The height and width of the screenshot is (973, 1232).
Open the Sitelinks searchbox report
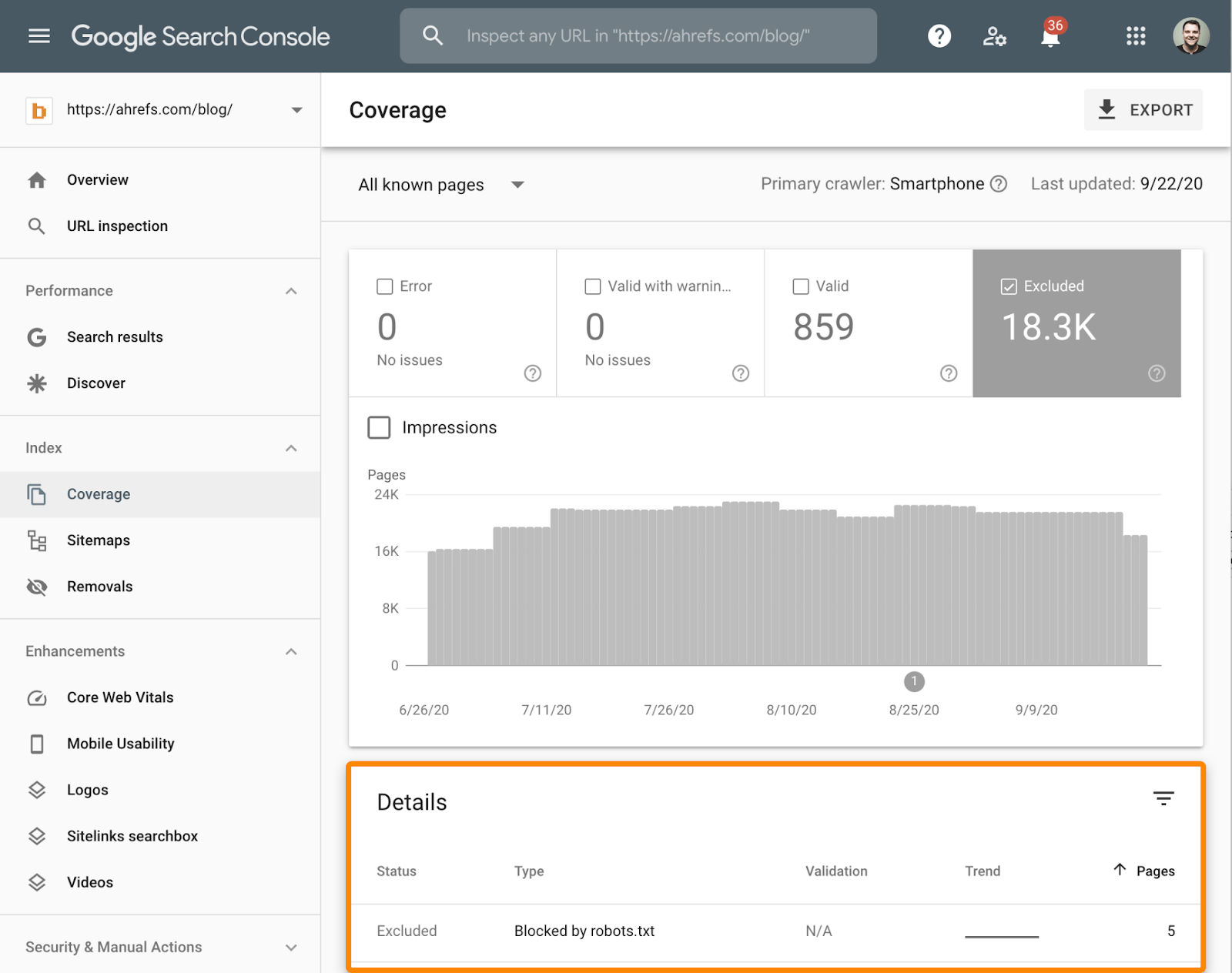160,836
